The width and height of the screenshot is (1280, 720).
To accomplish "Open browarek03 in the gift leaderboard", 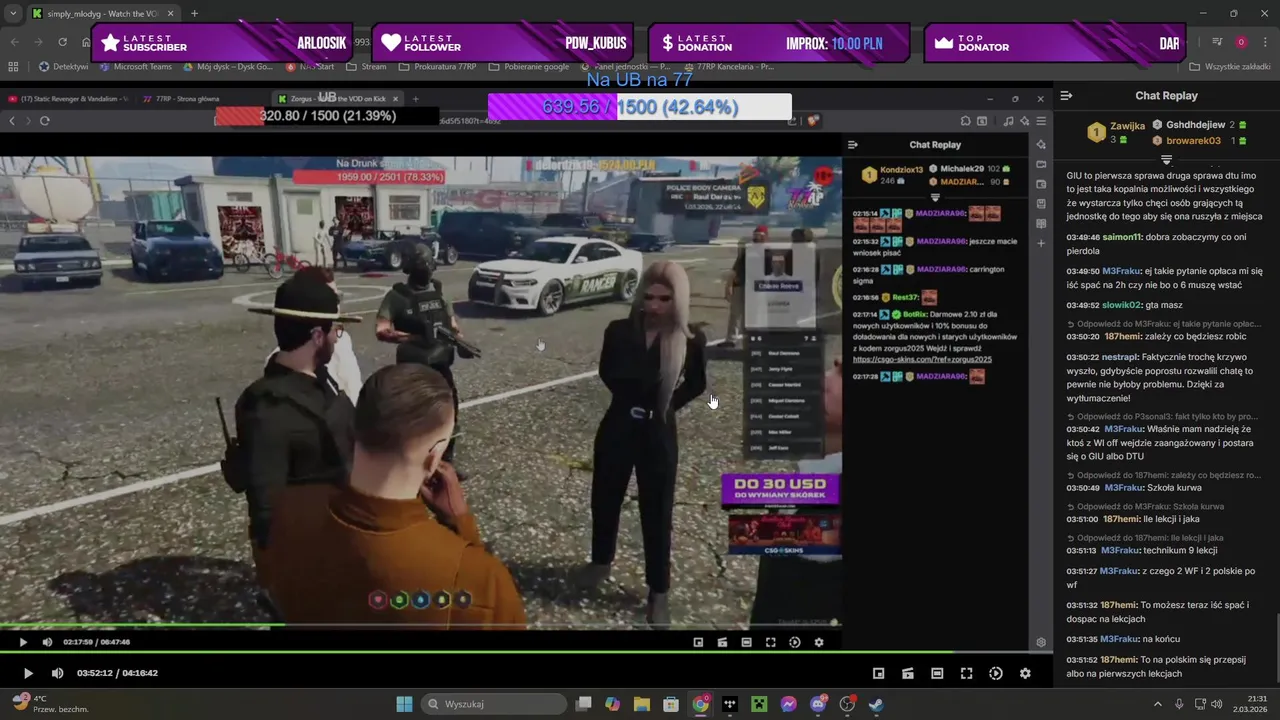I will click(1193, 141).
